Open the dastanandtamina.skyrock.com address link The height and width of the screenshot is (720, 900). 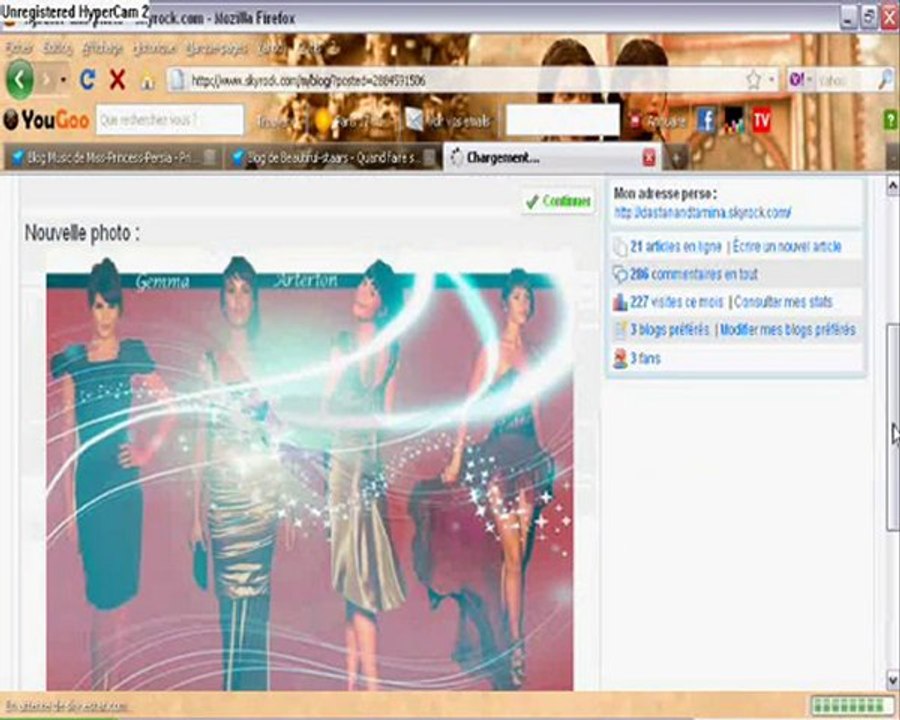coord(703,212)
